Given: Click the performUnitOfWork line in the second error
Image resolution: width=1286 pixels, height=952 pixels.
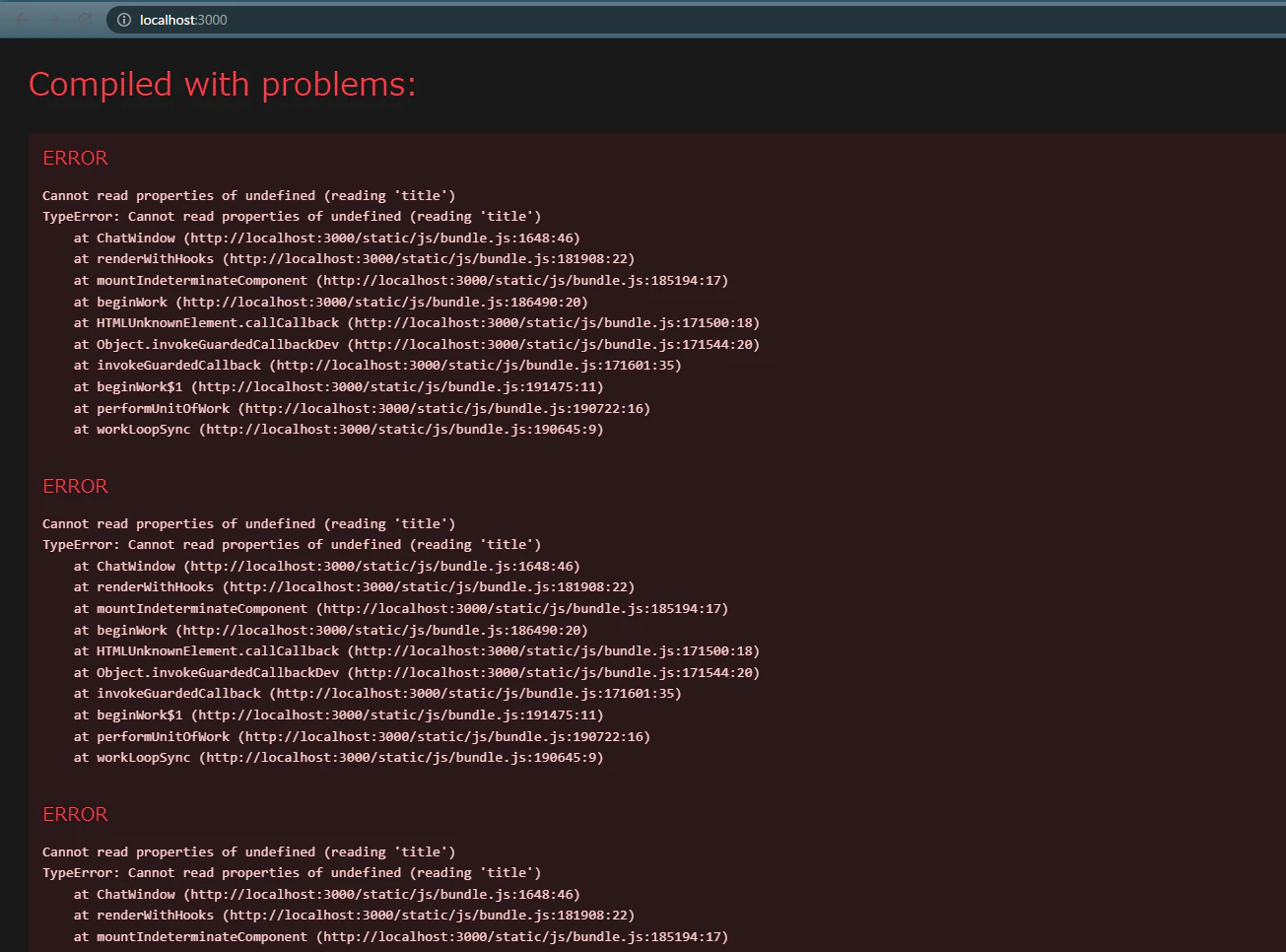Looking at the screenshot, I should tap(362, 736).
